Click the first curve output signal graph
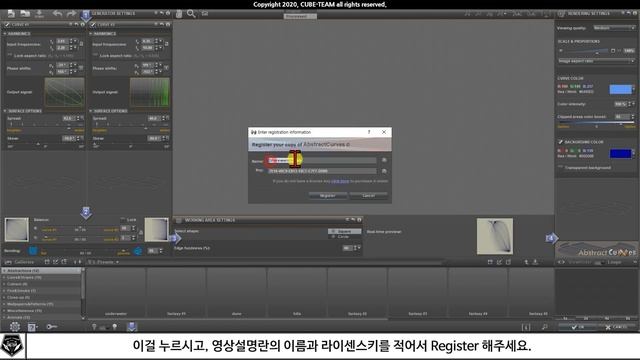Image resolution: width=640 pixels, height=360 pixels. click(x=64, y=92)
